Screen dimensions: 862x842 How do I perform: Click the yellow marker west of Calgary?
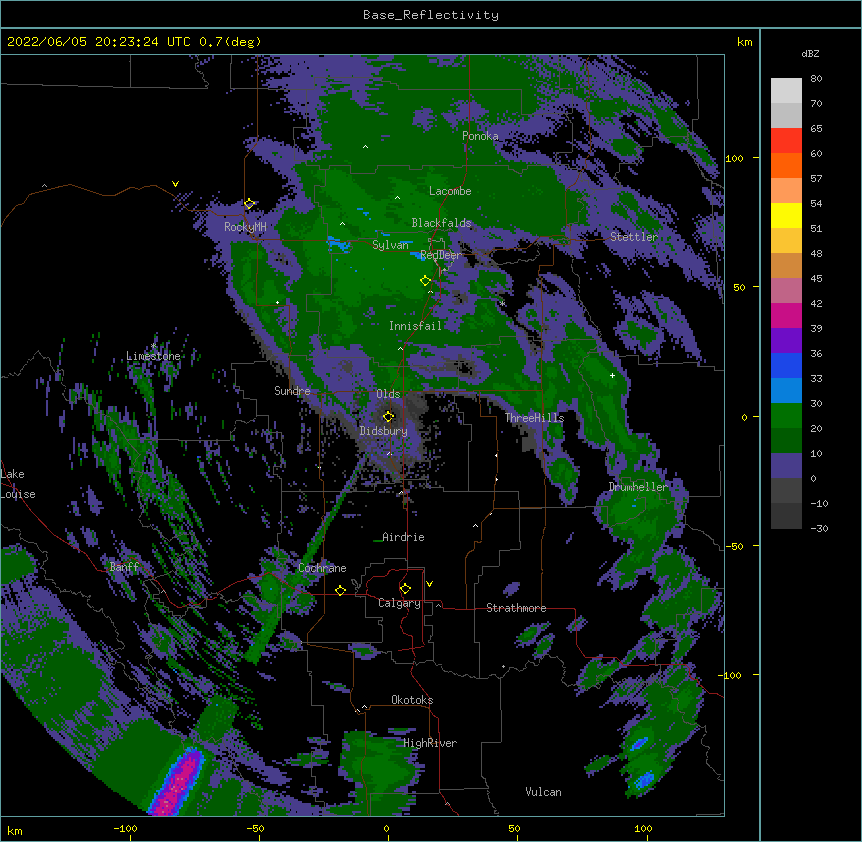point(340,590)
